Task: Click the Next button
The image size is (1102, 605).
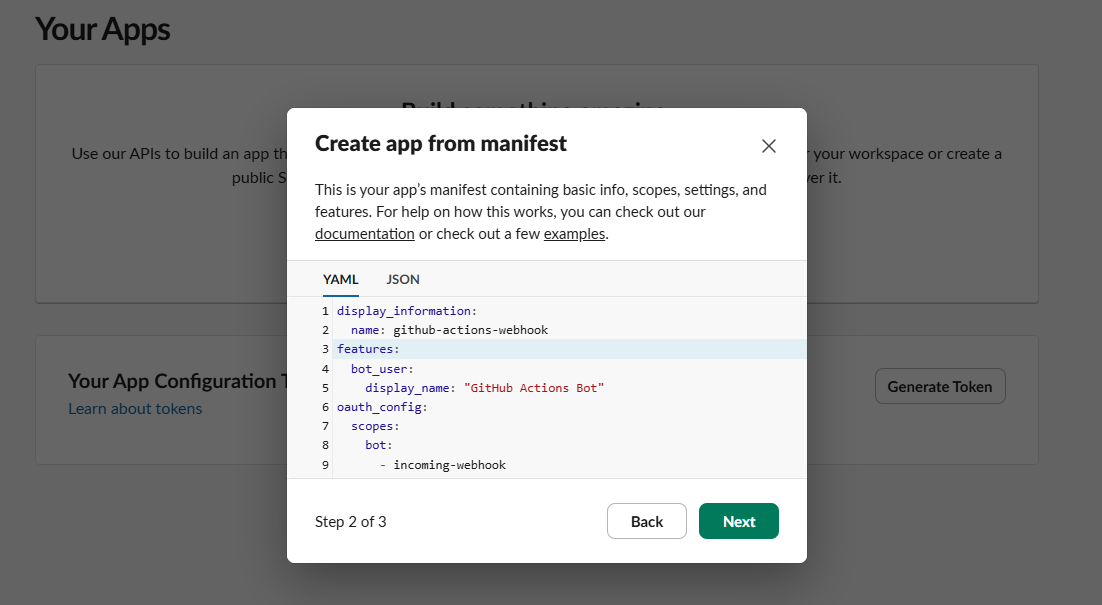Action: click(739, 521)
